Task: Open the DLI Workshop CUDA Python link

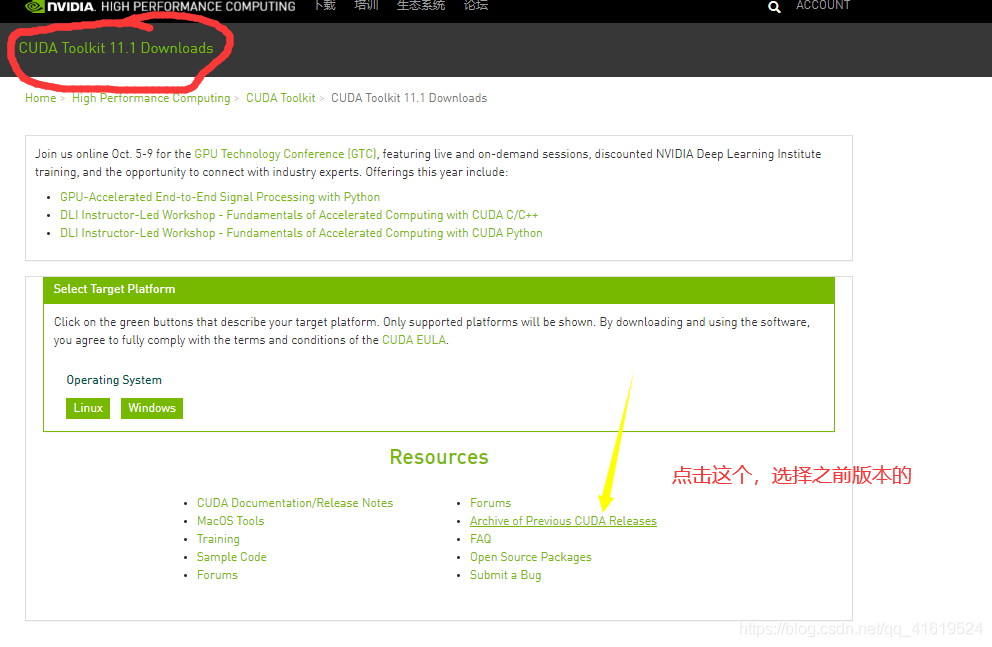Action: [x=301, y=233]
